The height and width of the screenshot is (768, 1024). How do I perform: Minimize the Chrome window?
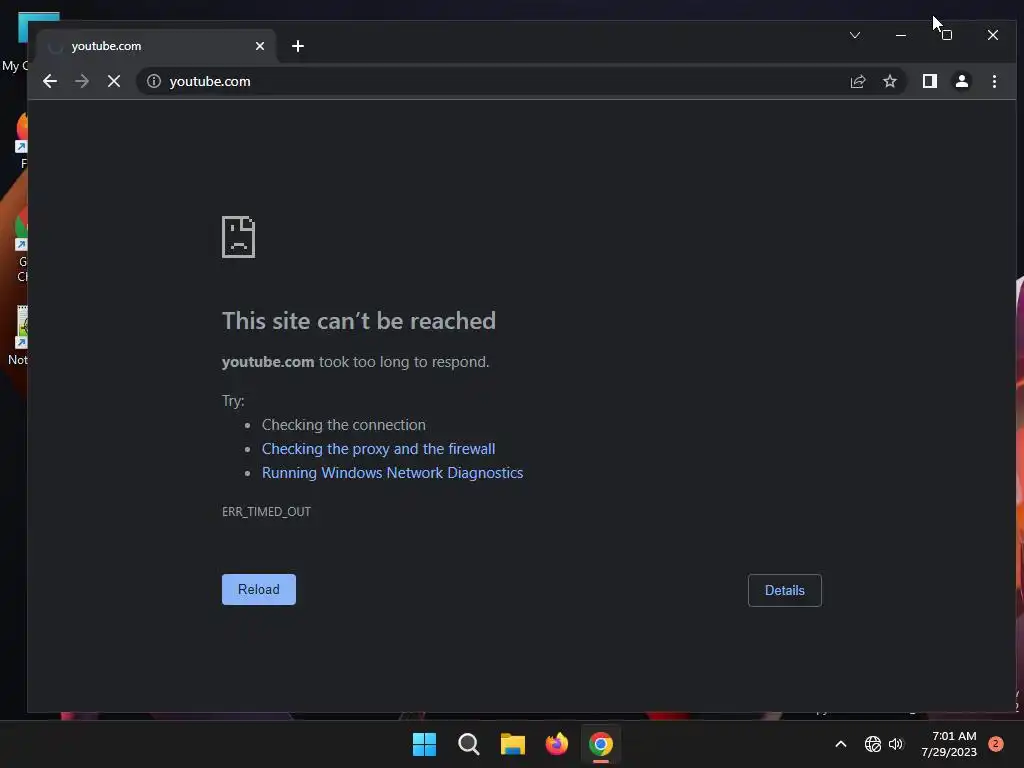coord(901,35)
